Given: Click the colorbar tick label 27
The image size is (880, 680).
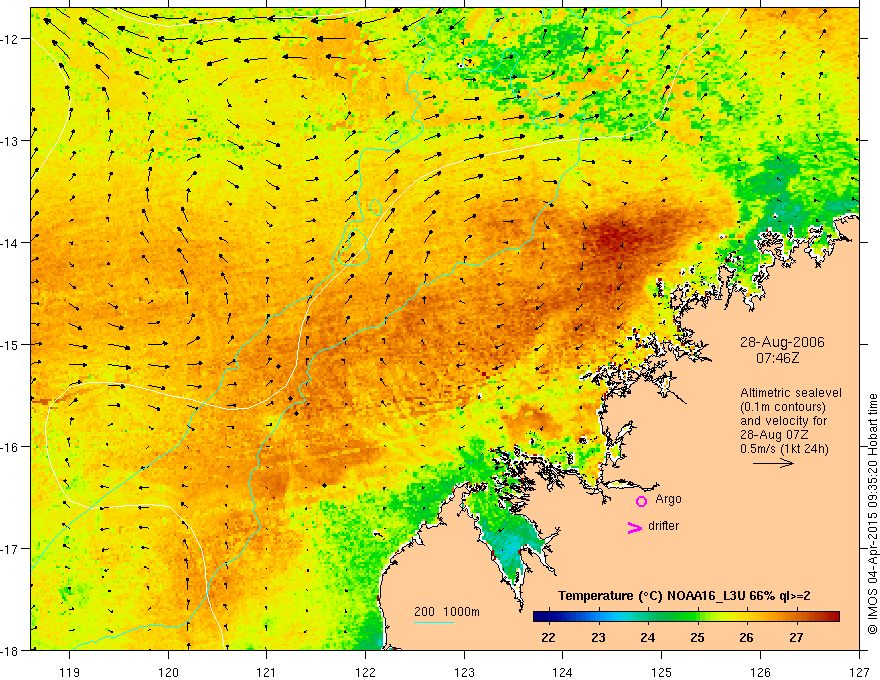Looking at the screenshot, I should (x=796, y=637).
